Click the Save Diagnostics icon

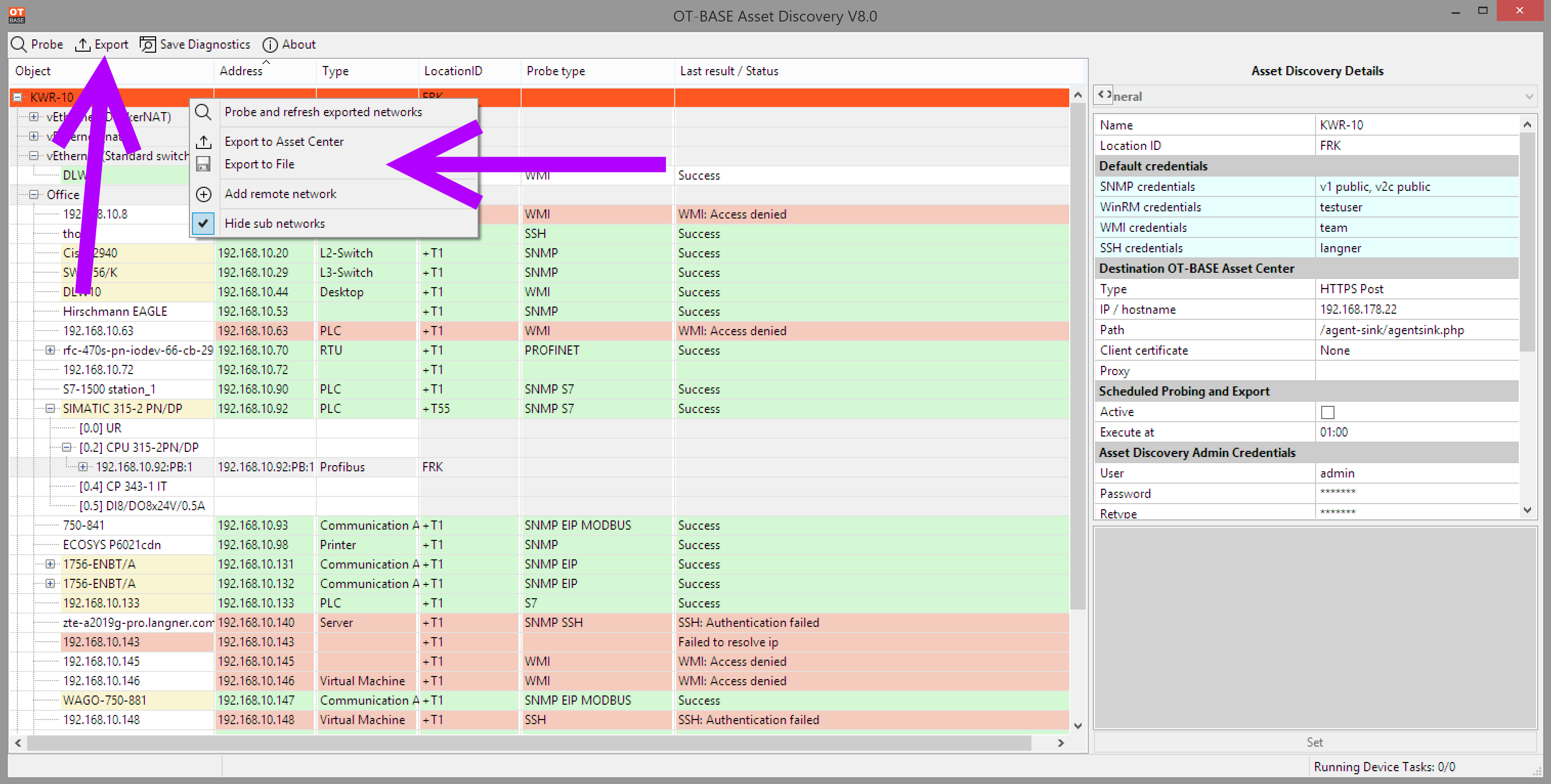pyautogui.click(x=147, y=45)
